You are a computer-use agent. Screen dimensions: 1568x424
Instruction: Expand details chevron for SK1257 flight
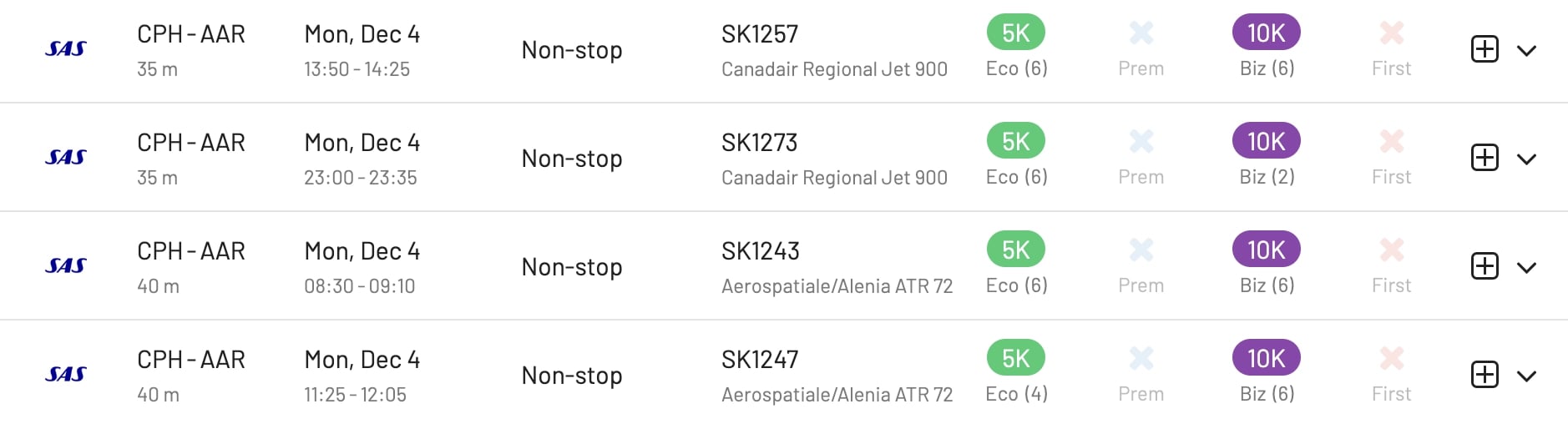(1526, 51)
